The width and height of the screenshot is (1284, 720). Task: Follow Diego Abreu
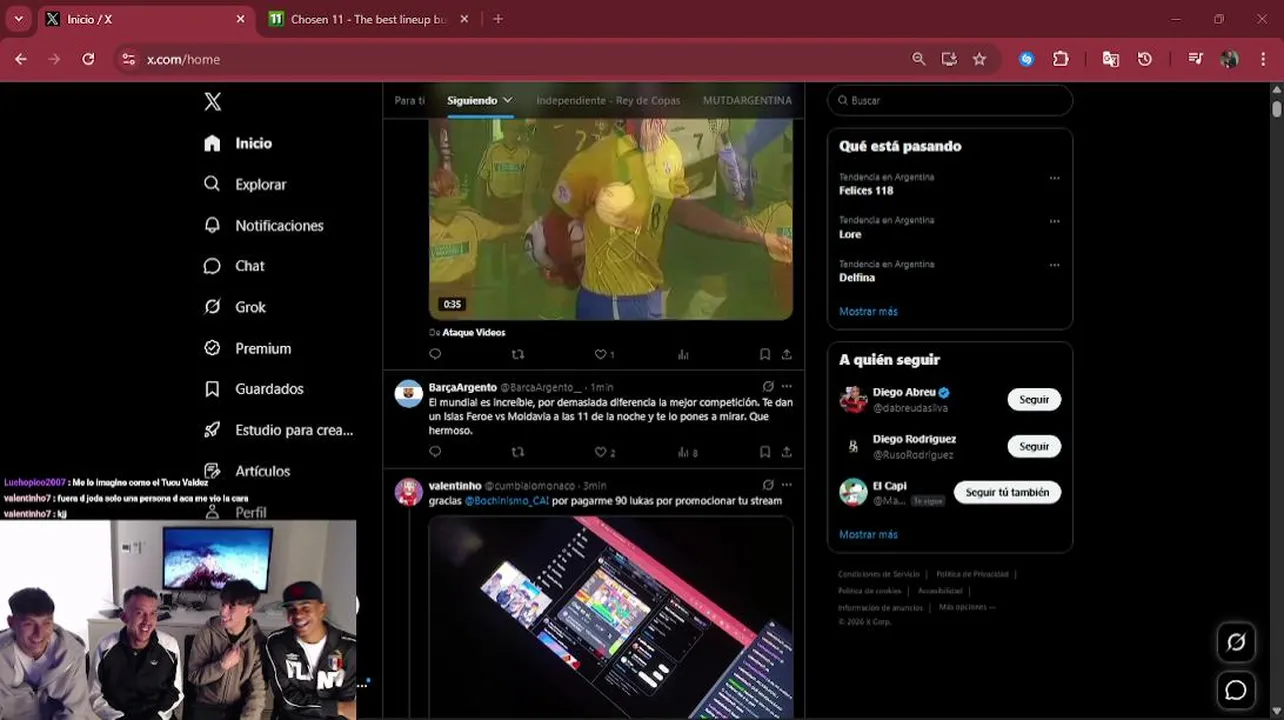click(1034, 399)
